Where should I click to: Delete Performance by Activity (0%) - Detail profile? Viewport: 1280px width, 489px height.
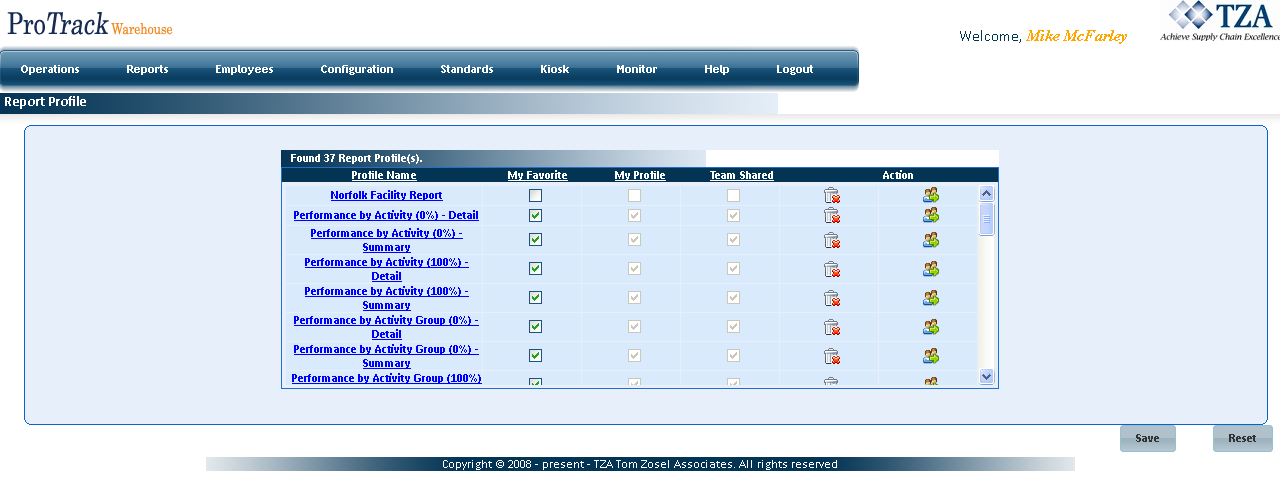coord(831,216)
